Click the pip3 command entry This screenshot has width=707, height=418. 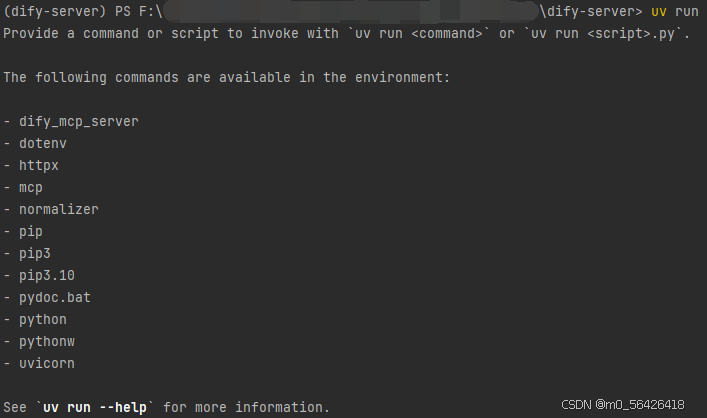coord(35,253)
